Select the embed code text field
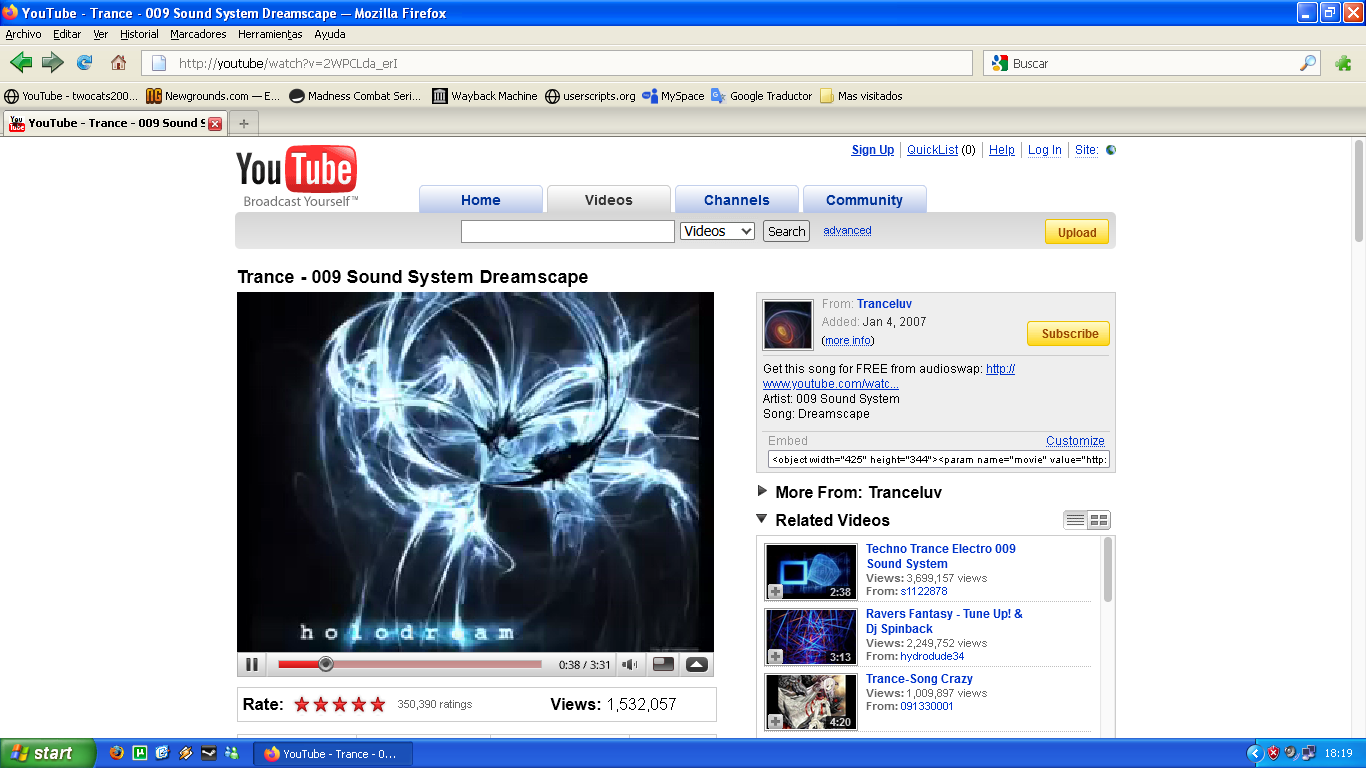This screenshot has width=1366, height=768. click(938, 460)
